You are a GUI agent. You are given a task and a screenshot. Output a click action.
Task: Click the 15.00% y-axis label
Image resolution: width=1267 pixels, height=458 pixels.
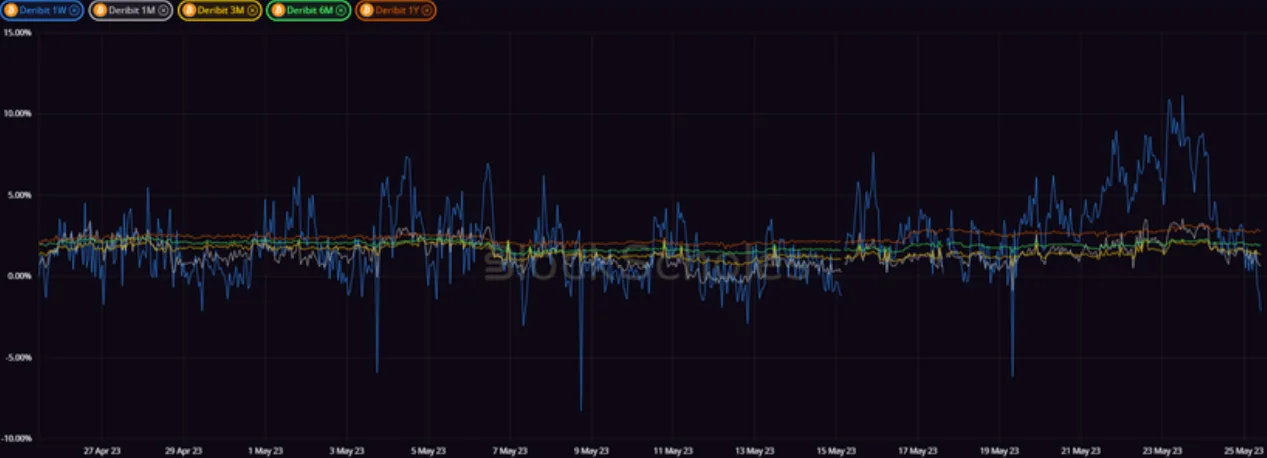[18, 32]
